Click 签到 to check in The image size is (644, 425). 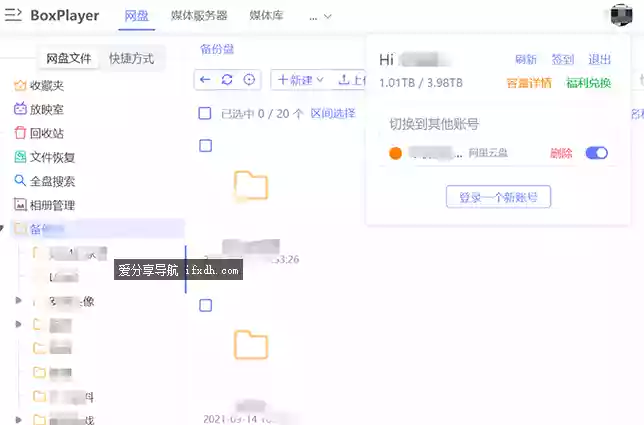tap(562, 60)
